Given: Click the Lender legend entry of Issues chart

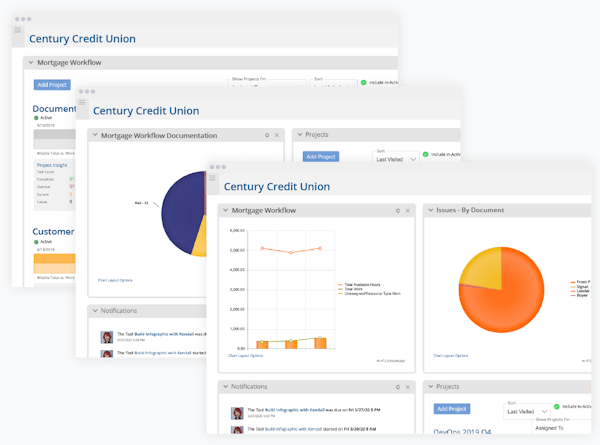Looking at the screenshot, I should click(x=580, y=291).
